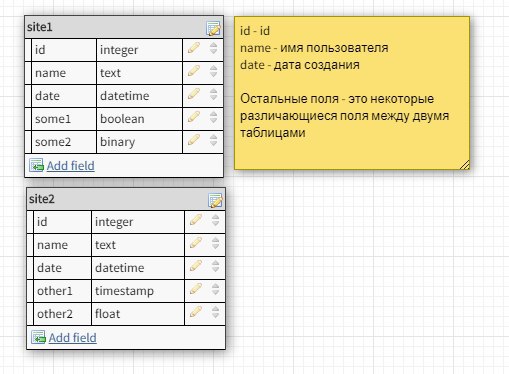This screenshot has height=374, width=509.
Task: Click the yellow sticky note text
Action: coord(345,82)
